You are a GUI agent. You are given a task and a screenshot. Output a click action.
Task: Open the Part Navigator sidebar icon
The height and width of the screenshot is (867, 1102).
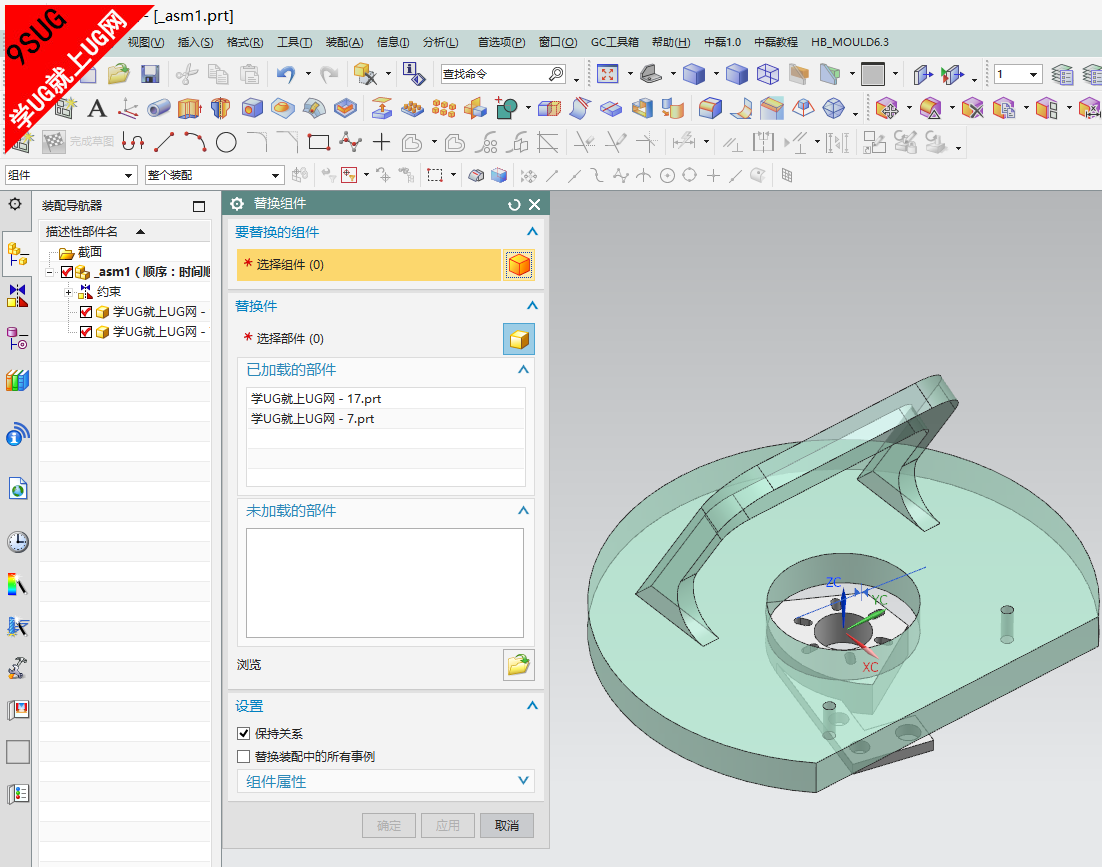[x=17, y=338]
